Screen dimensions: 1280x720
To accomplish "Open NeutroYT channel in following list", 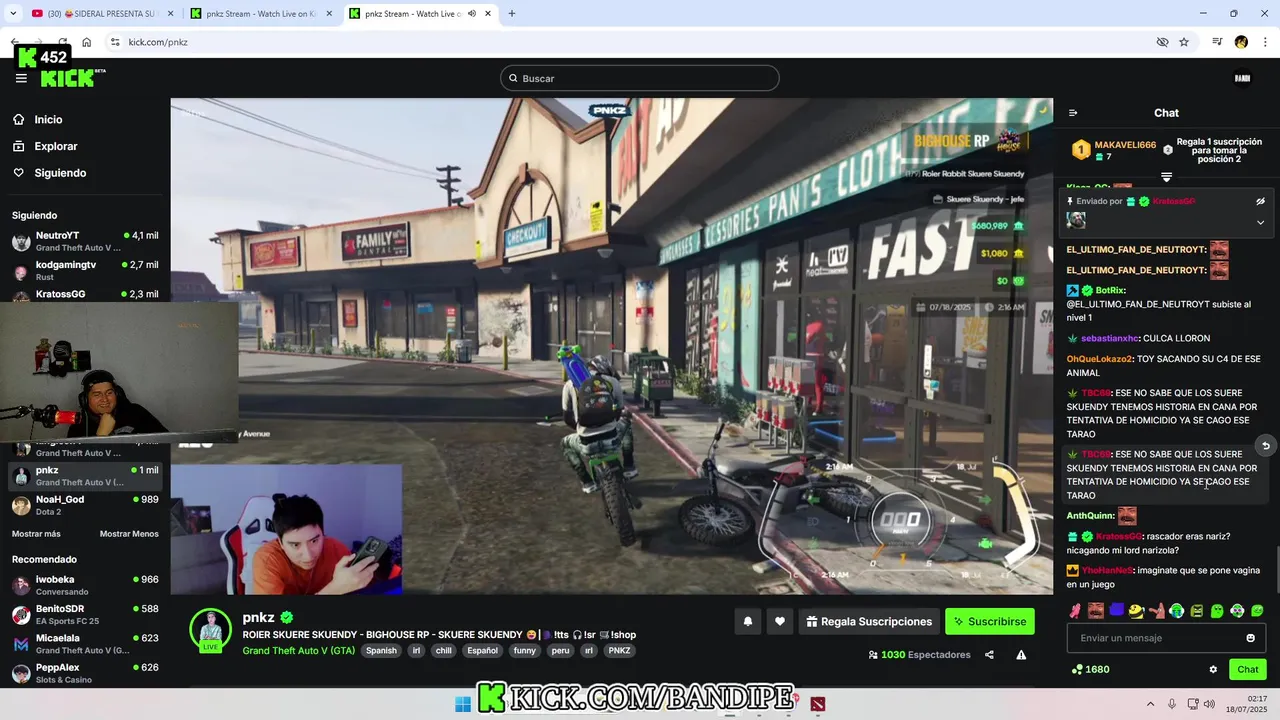I will 85,241.
